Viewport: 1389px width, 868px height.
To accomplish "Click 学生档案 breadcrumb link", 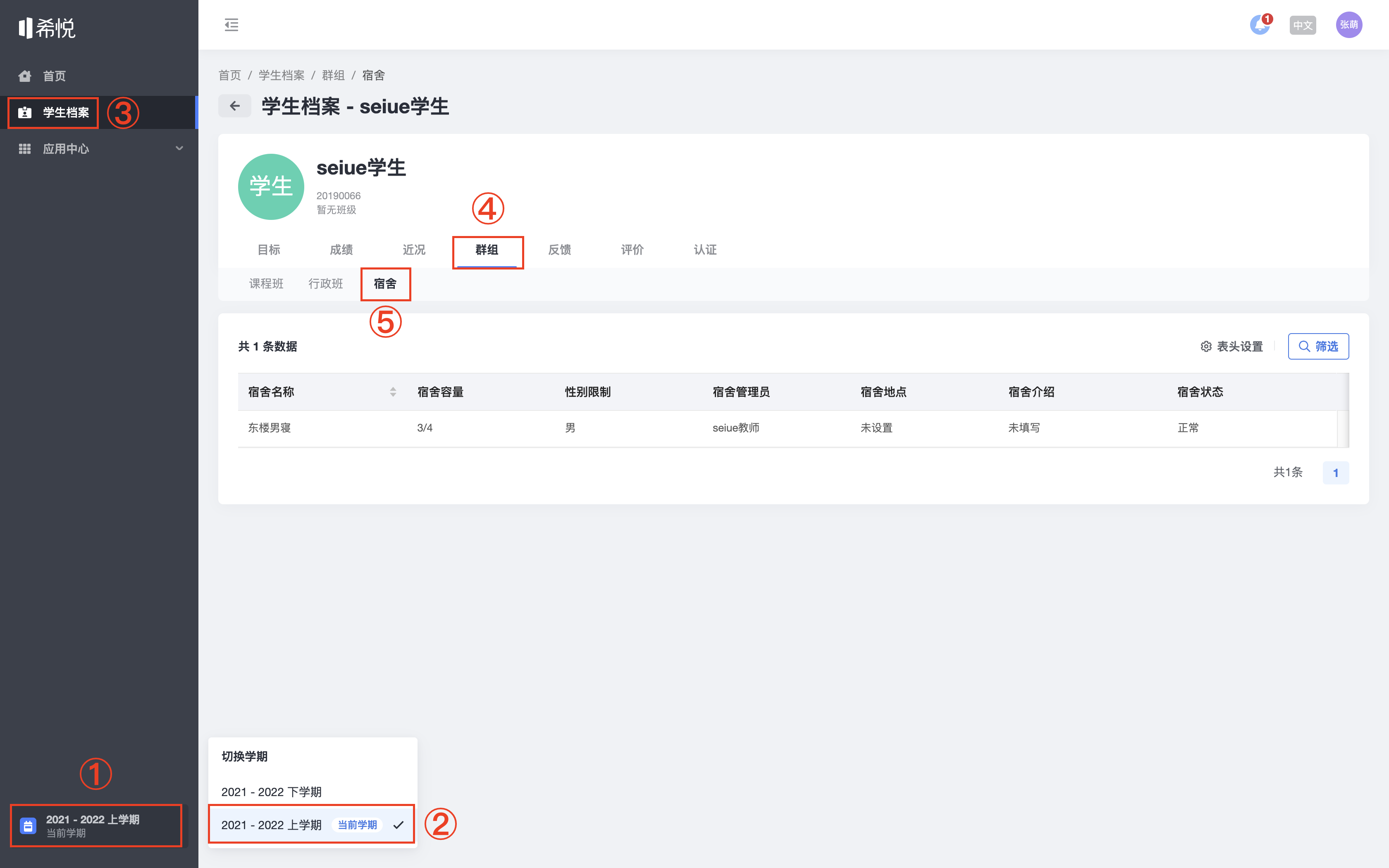I will pyautogui.click(x=281, y=75).
